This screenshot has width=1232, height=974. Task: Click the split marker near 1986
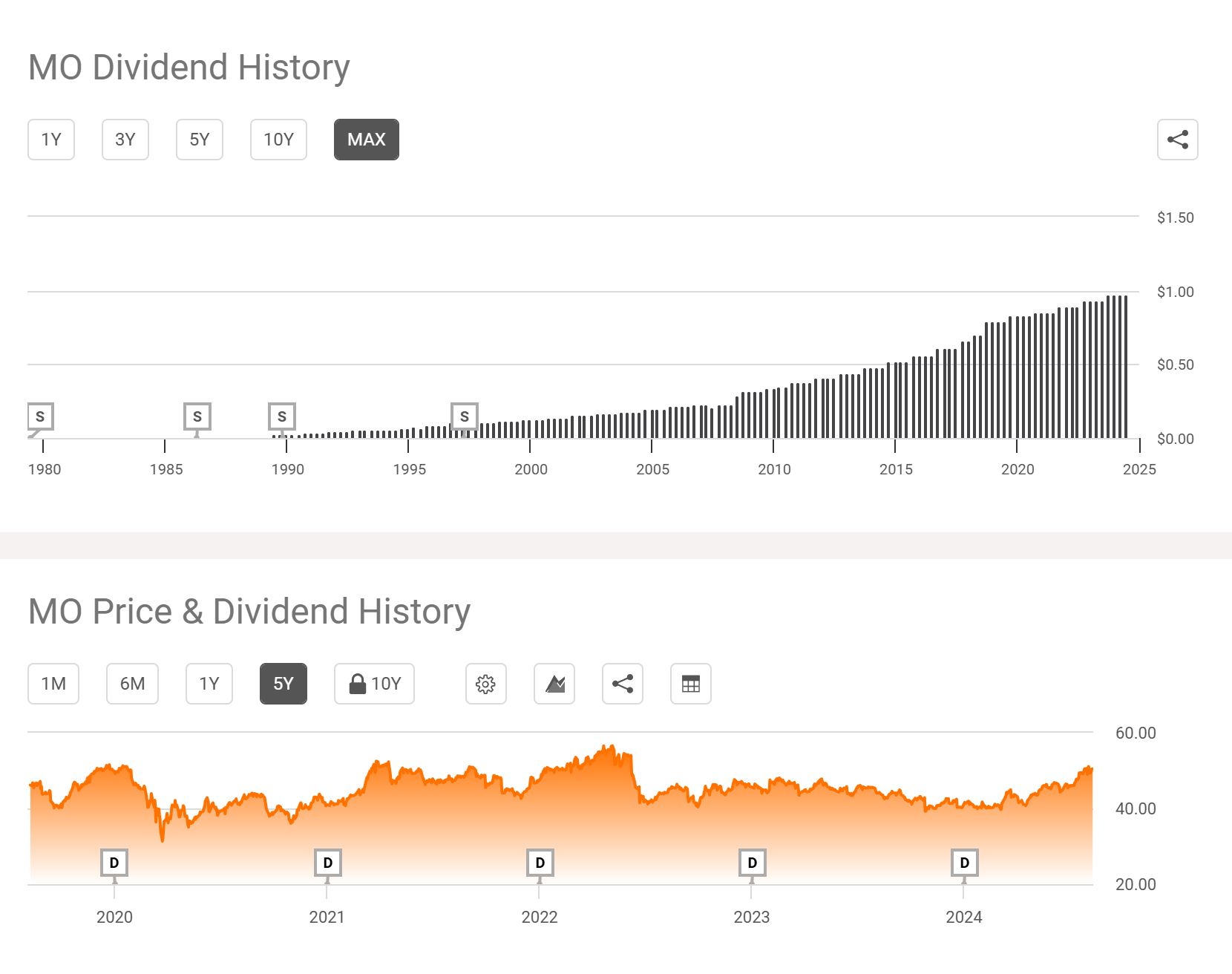pos(197,416)
